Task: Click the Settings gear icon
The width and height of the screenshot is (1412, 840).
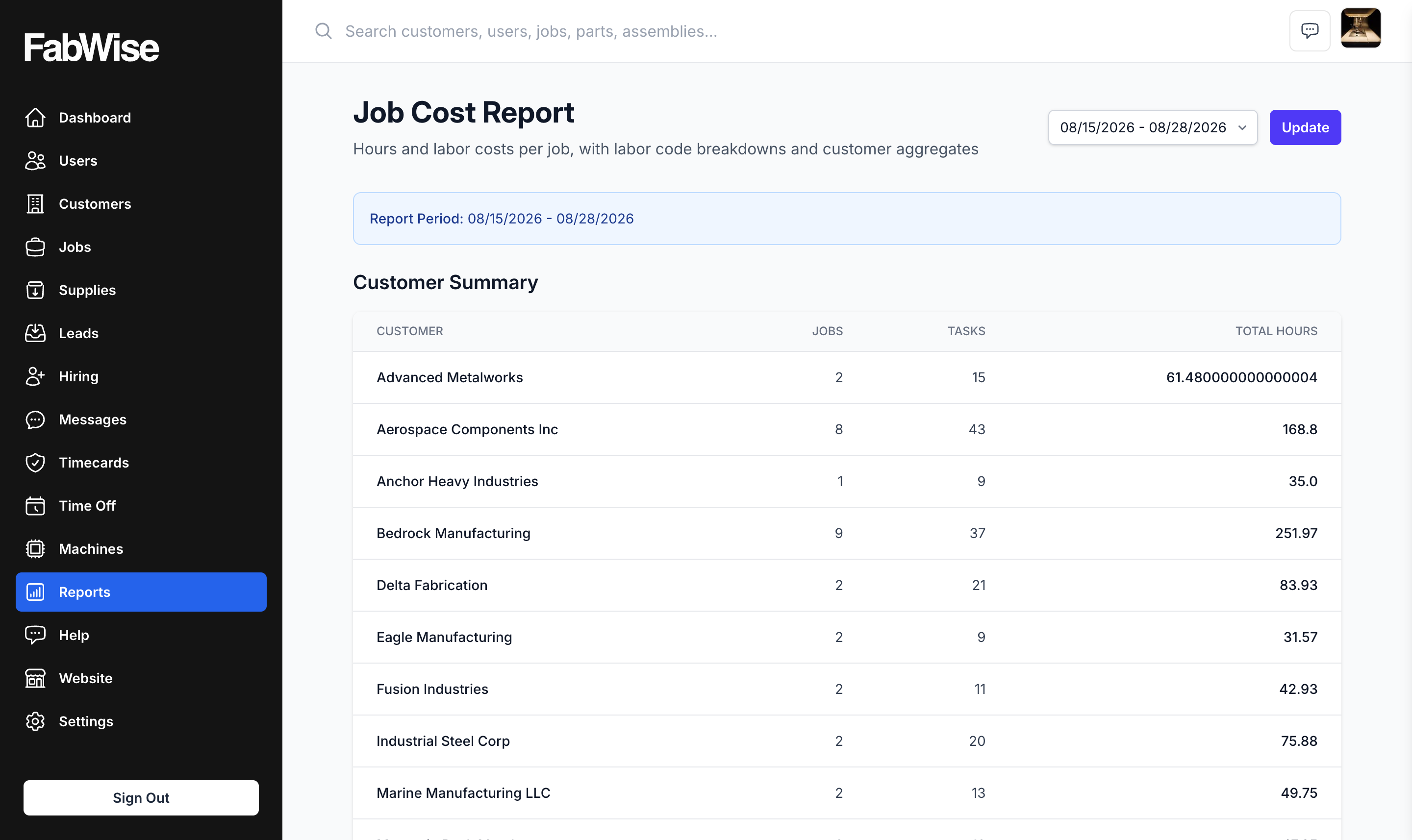Action: tap(35, 721)
